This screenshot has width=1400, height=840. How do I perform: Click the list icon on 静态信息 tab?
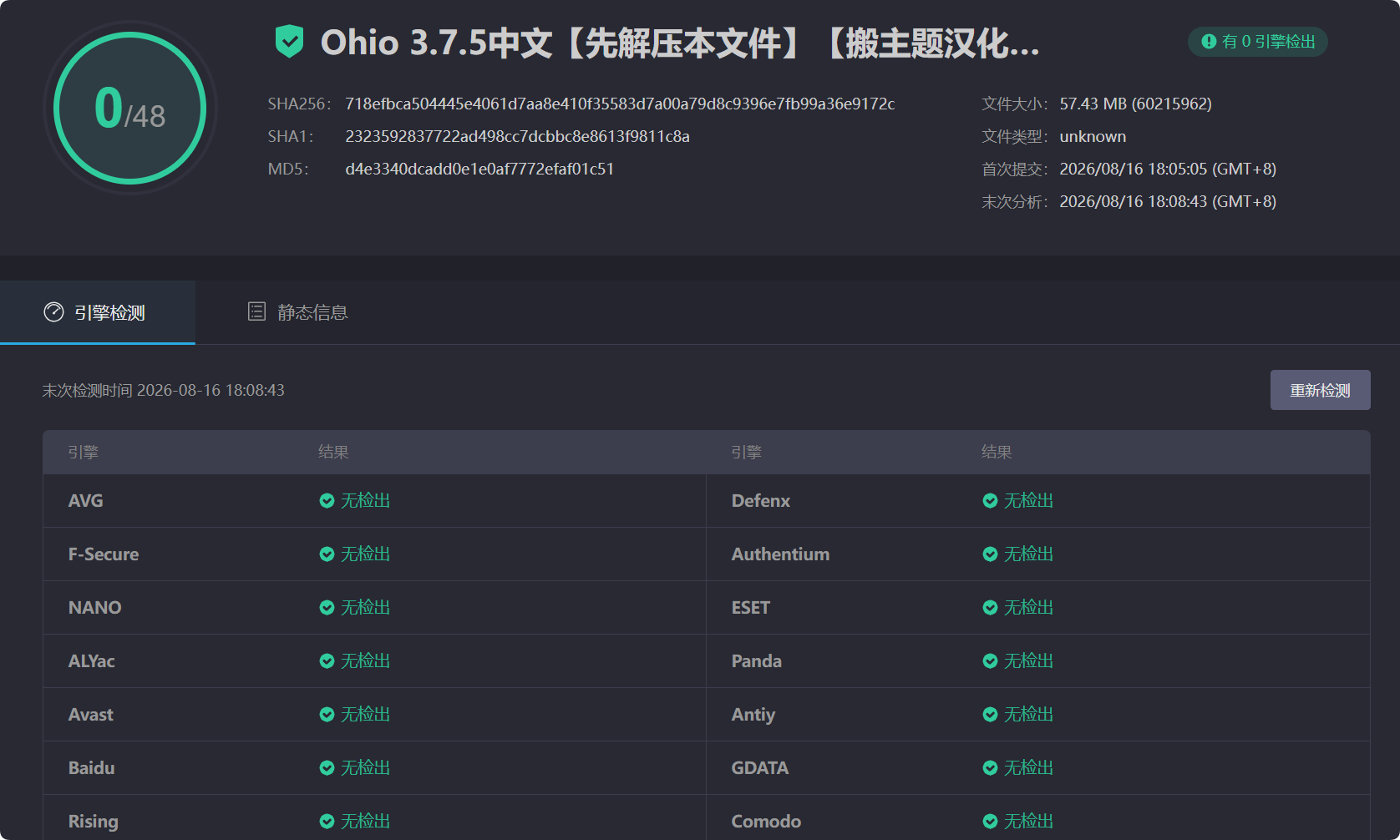[x=256, y=311]
